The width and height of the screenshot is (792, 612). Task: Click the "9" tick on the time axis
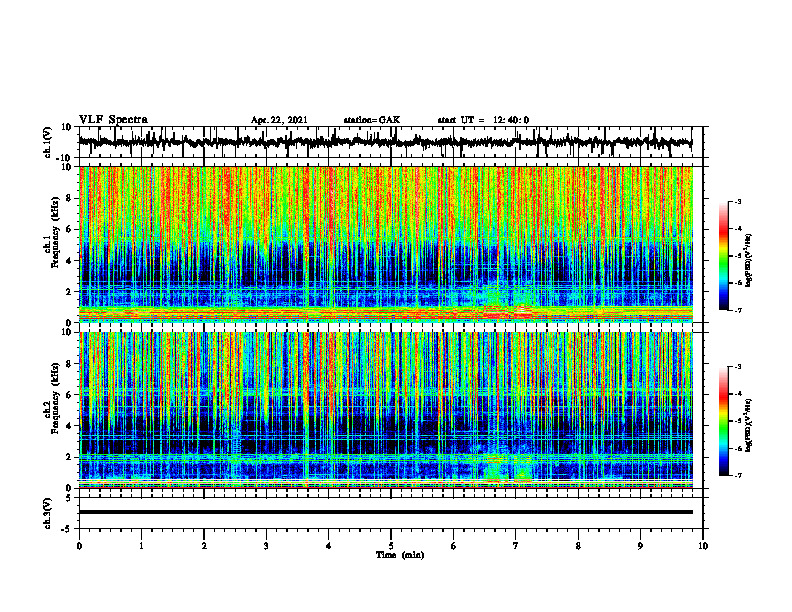click(x=640, y=546)
